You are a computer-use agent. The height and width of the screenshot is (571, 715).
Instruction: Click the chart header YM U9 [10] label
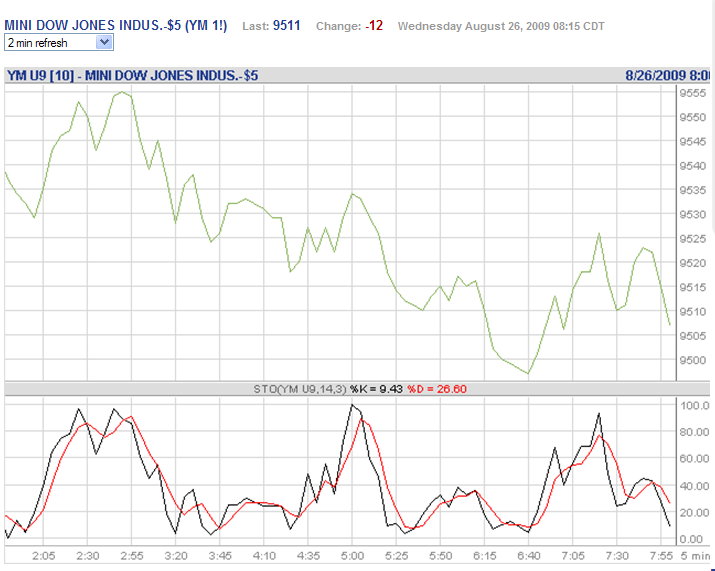(x=40, y=75)
